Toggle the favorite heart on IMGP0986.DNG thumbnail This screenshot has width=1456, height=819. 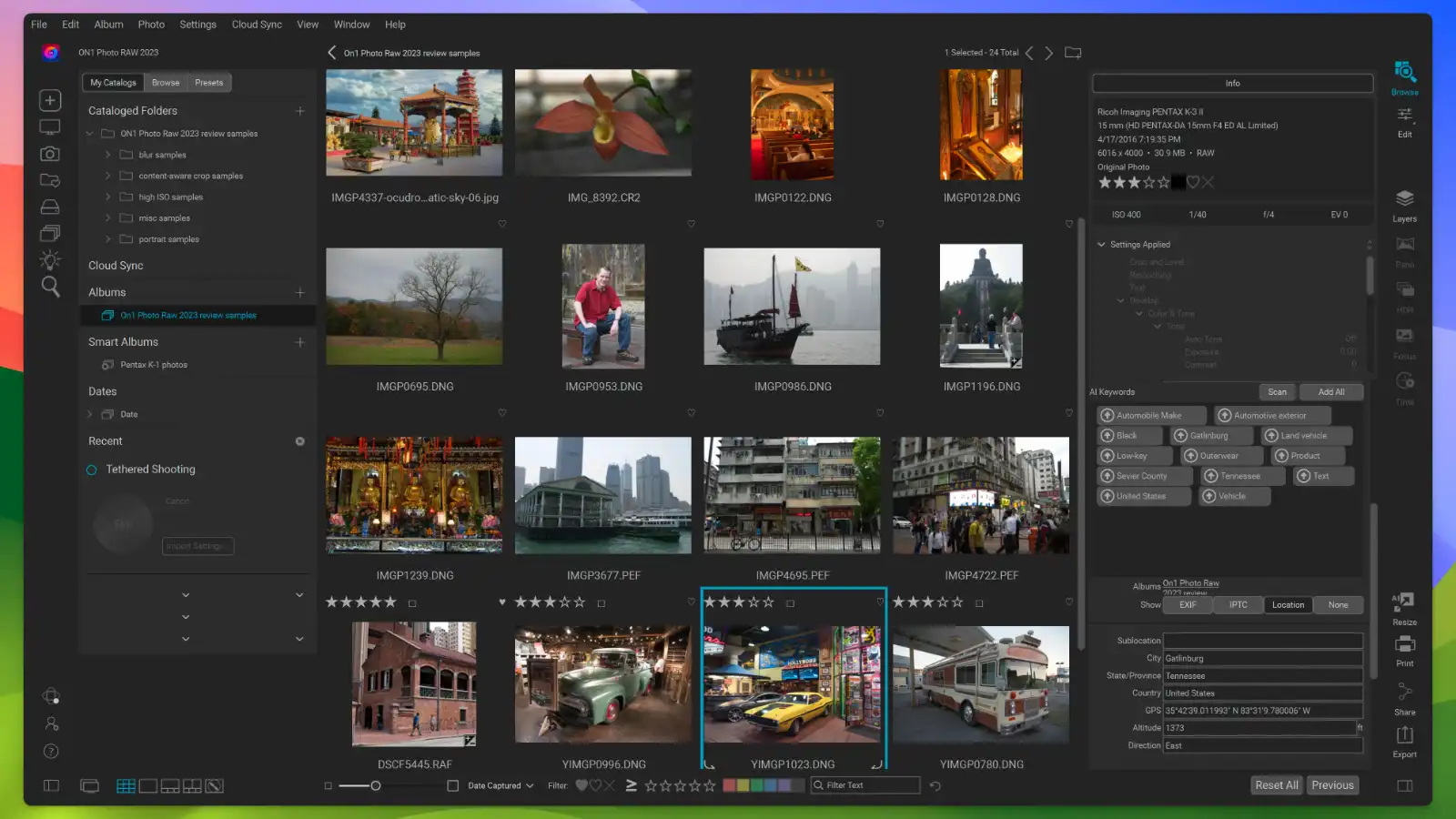point(881,412)
